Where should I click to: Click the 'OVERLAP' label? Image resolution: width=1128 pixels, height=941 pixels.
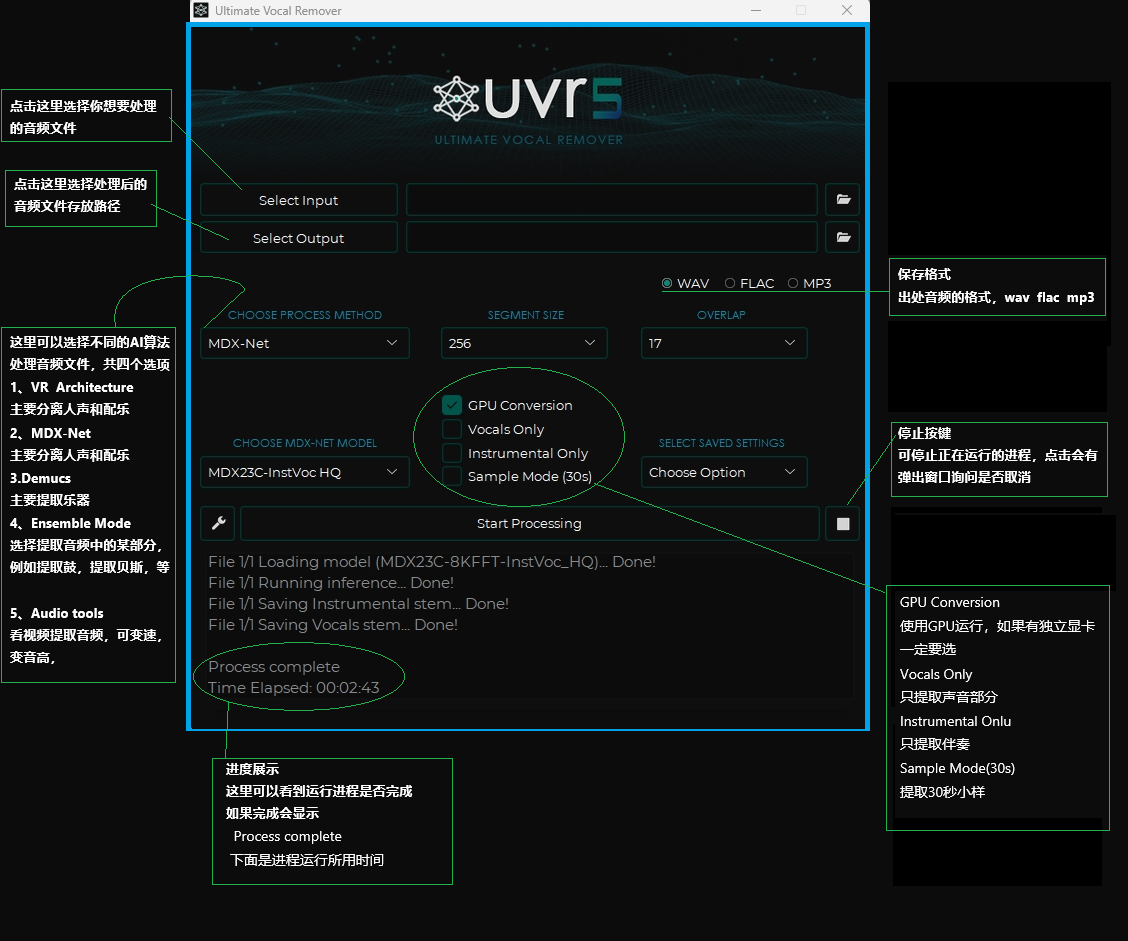(x=722, y=315)
